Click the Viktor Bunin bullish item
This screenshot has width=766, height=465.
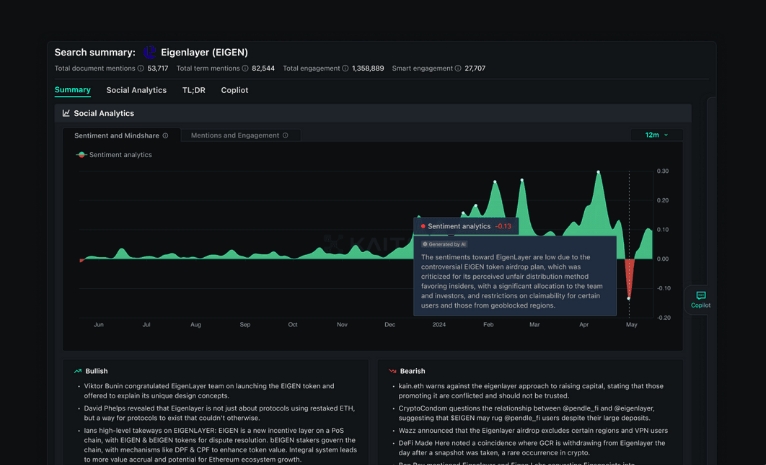pyautogui.click(x=209, y=391)
